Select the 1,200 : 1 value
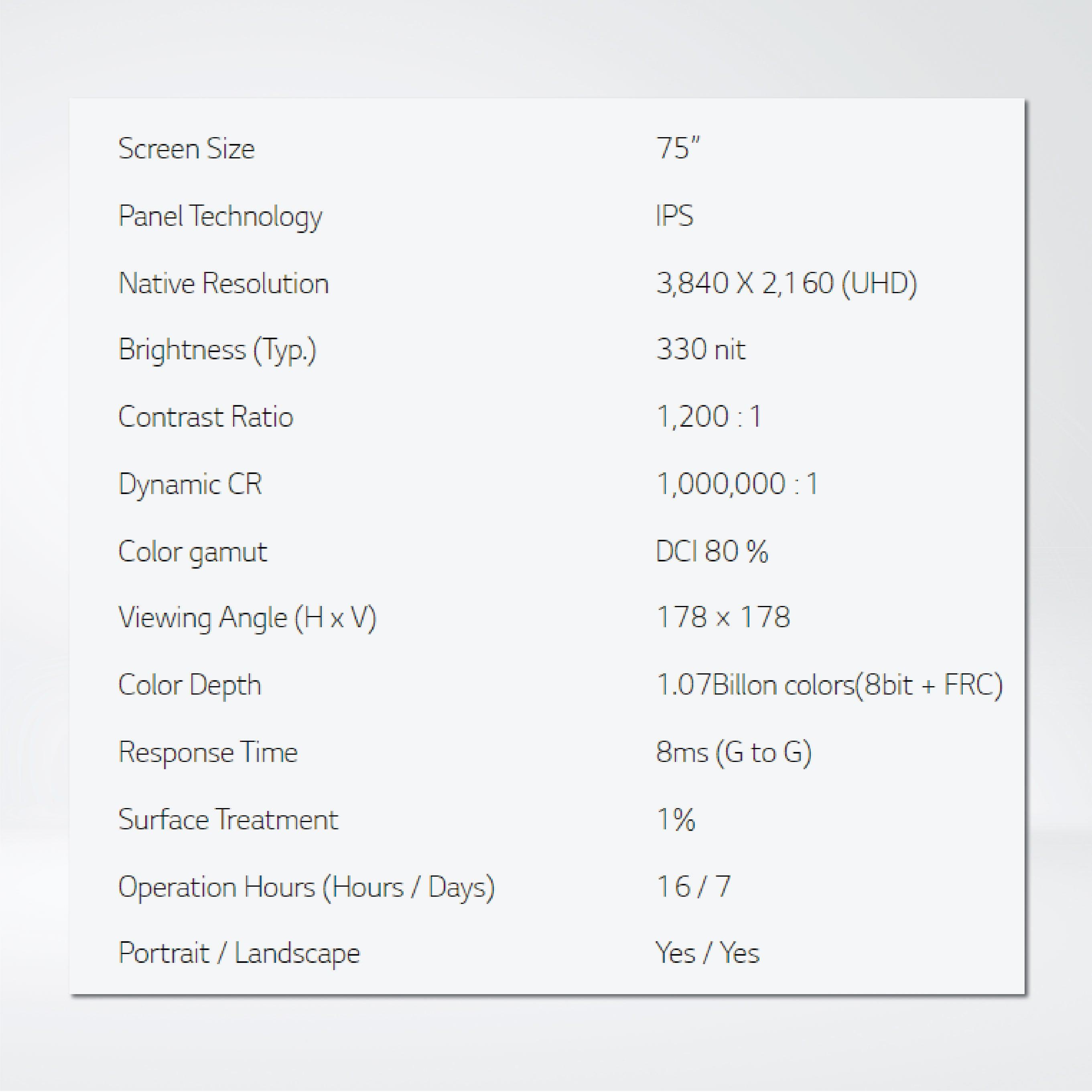The image size is (1092, 1092). (709, 417)
